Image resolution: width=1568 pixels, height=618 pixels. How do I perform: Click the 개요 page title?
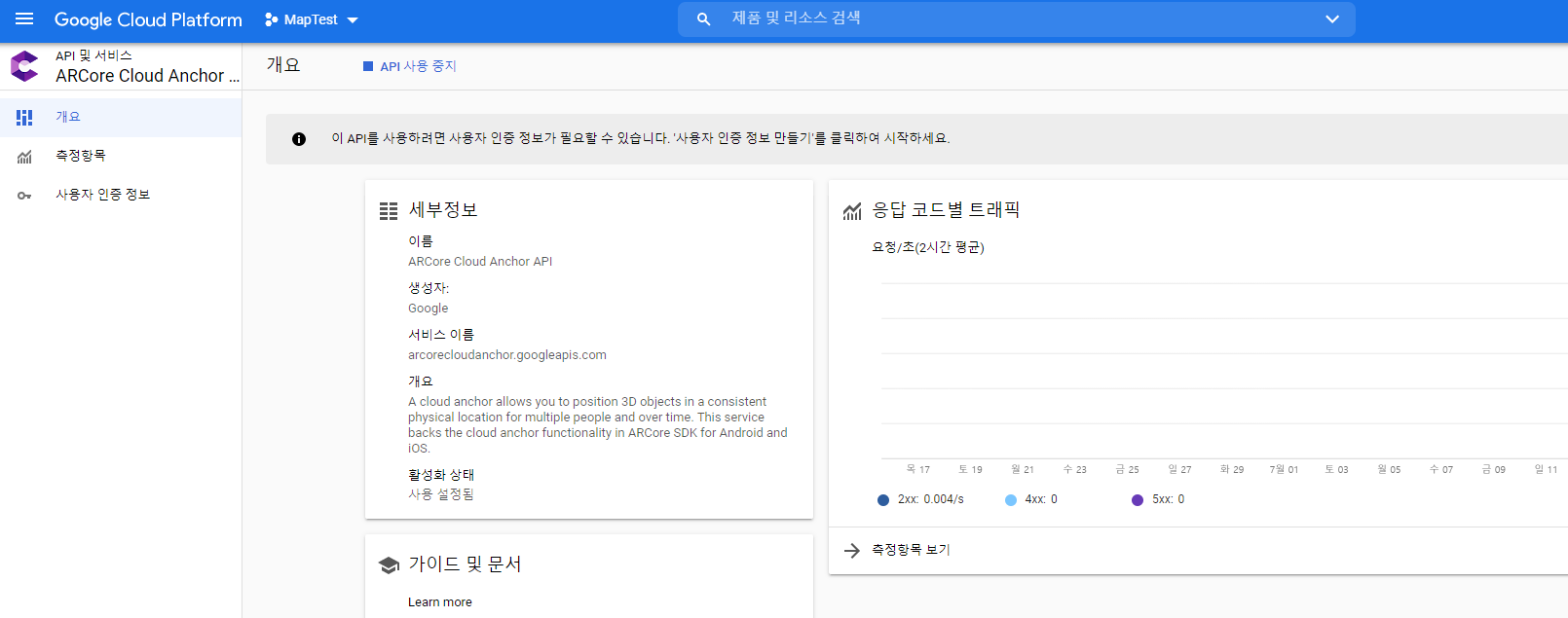[x=283, y=65]
